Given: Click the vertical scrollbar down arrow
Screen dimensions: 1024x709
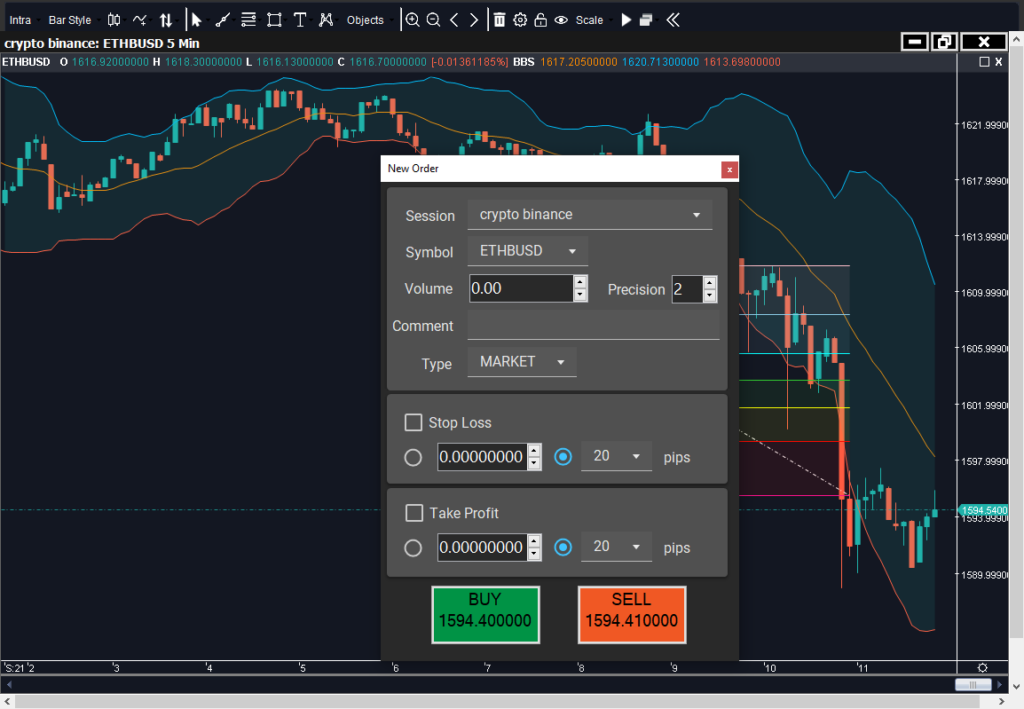Looking at the screenshot, I should (1016, 687).
